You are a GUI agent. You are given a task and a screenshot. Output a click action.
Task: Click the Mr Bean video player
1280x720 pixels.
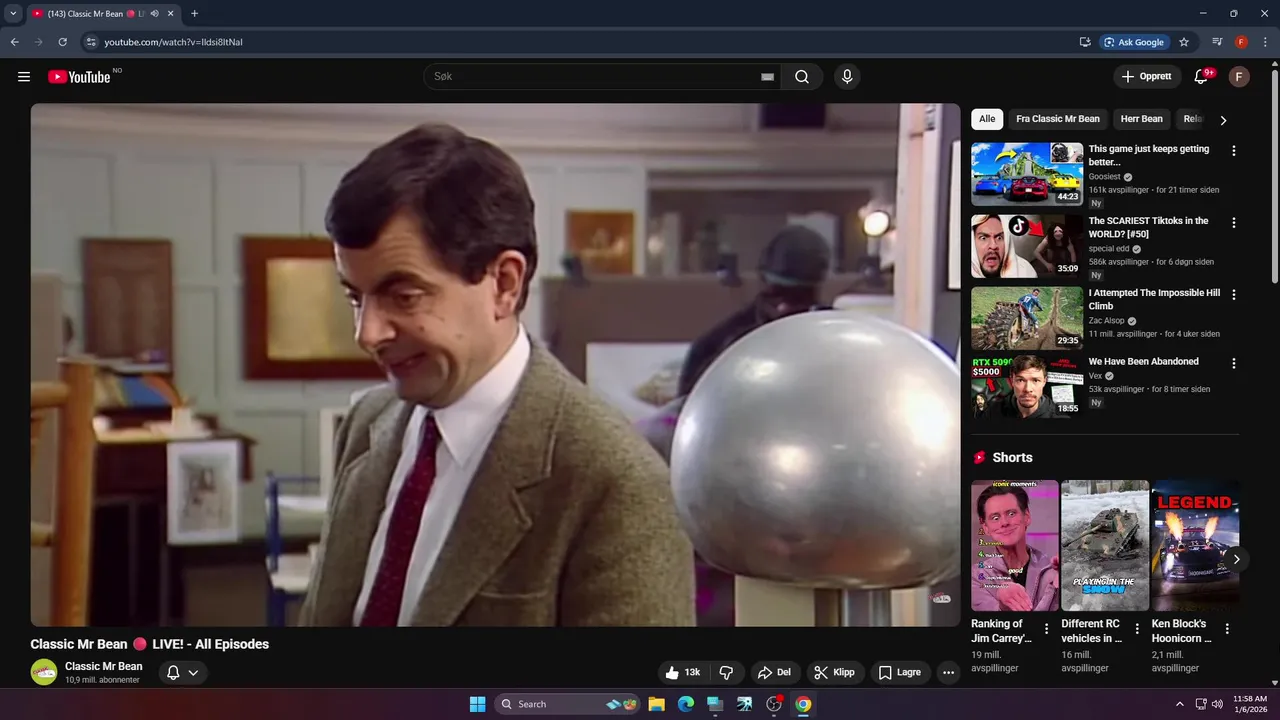(495, 365)
